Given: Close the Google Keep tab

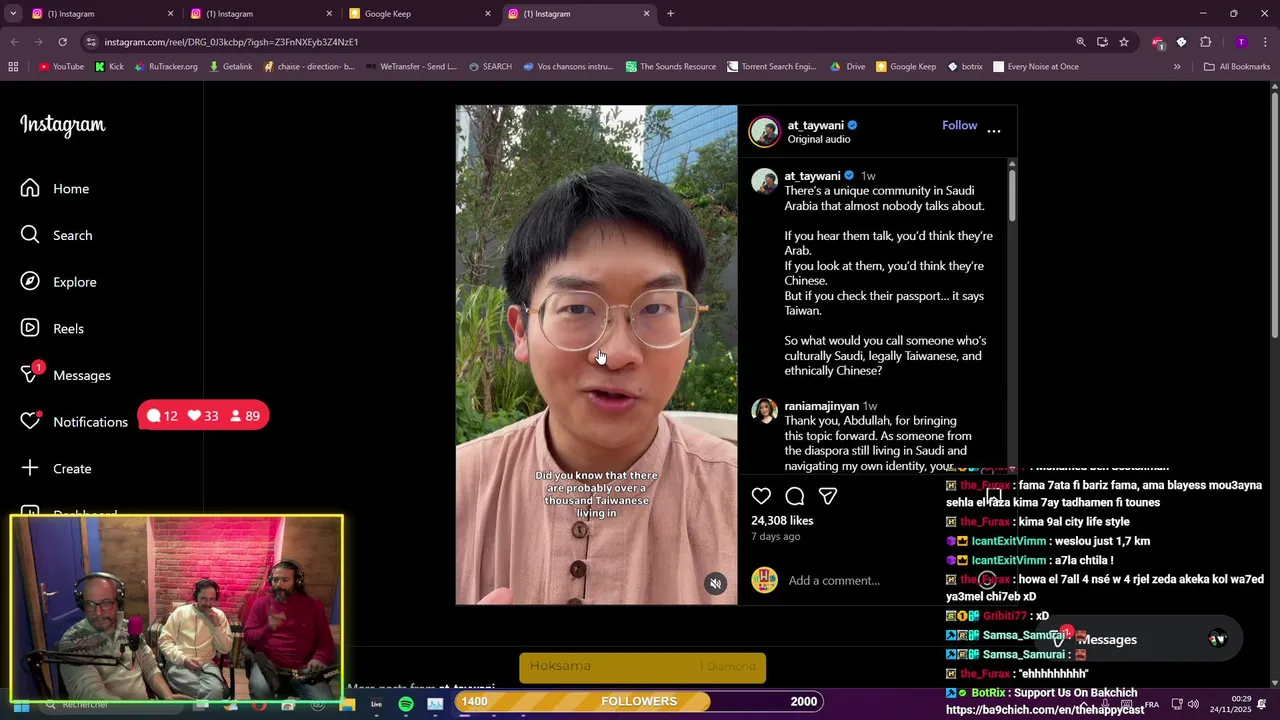Looking at the screenshot, I should click(488, 14).
